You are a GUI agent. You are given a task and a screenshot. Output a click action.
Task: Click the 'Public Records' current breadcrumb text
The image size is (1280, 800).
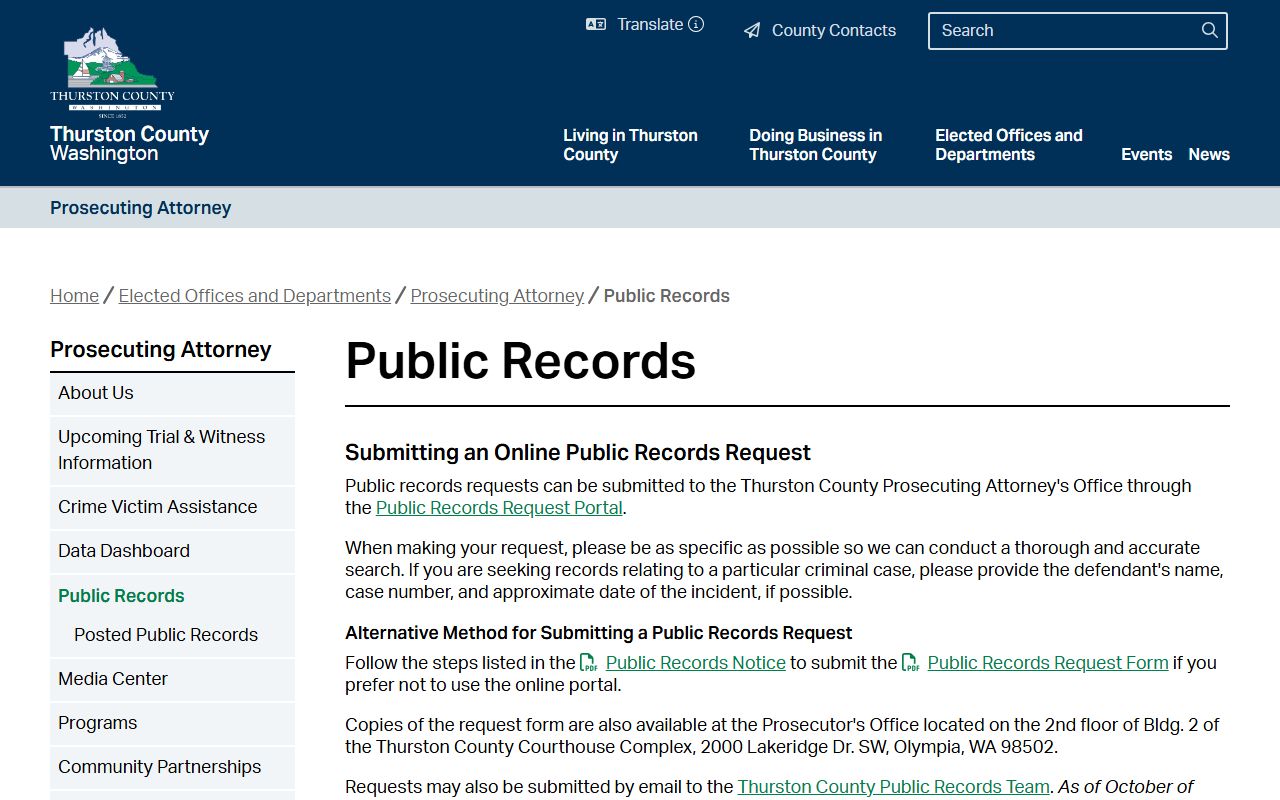point(667,296)
